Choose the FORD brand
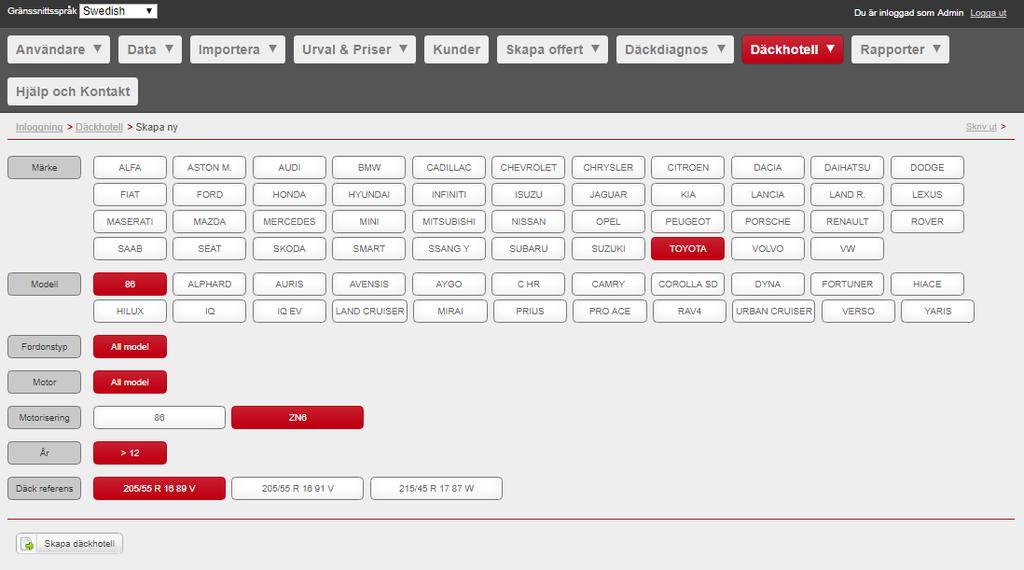This screenshot has width=1024, height=570. [x=210, y=195]
